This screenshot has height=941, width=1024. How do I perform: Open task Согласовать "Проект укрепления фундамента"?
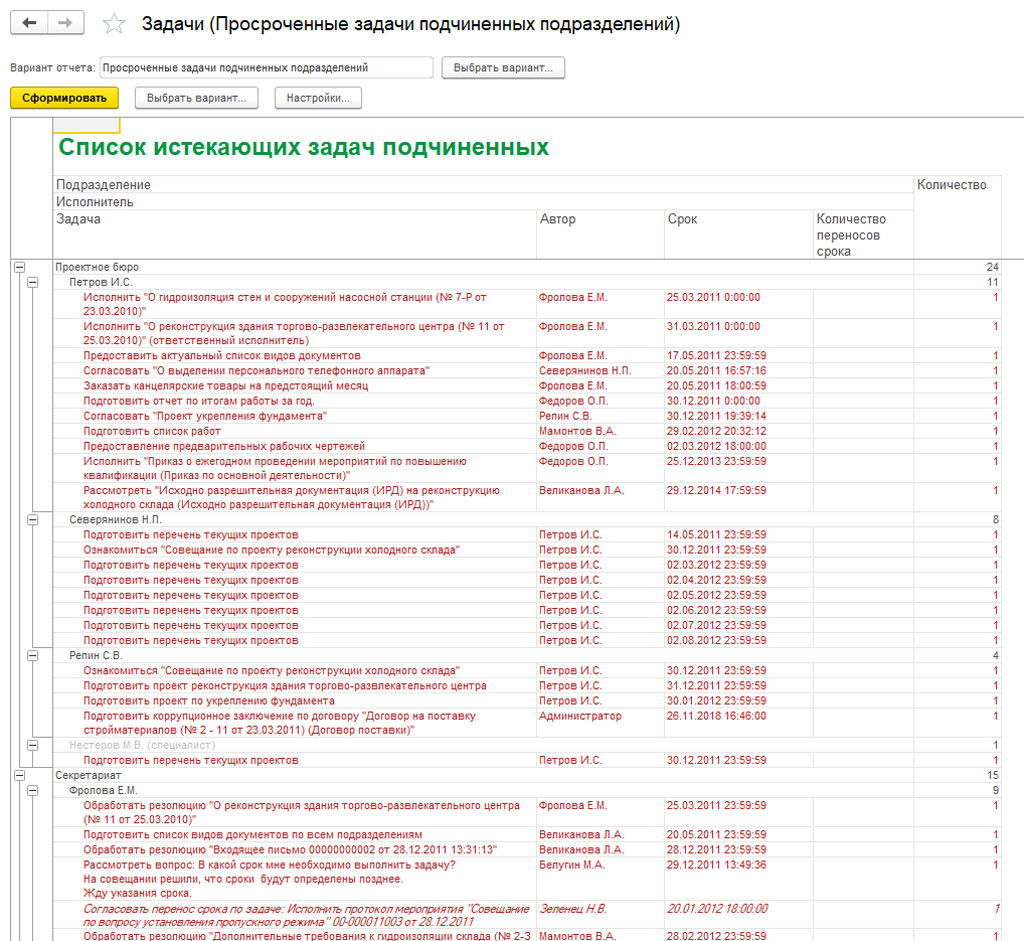point(205,416)
